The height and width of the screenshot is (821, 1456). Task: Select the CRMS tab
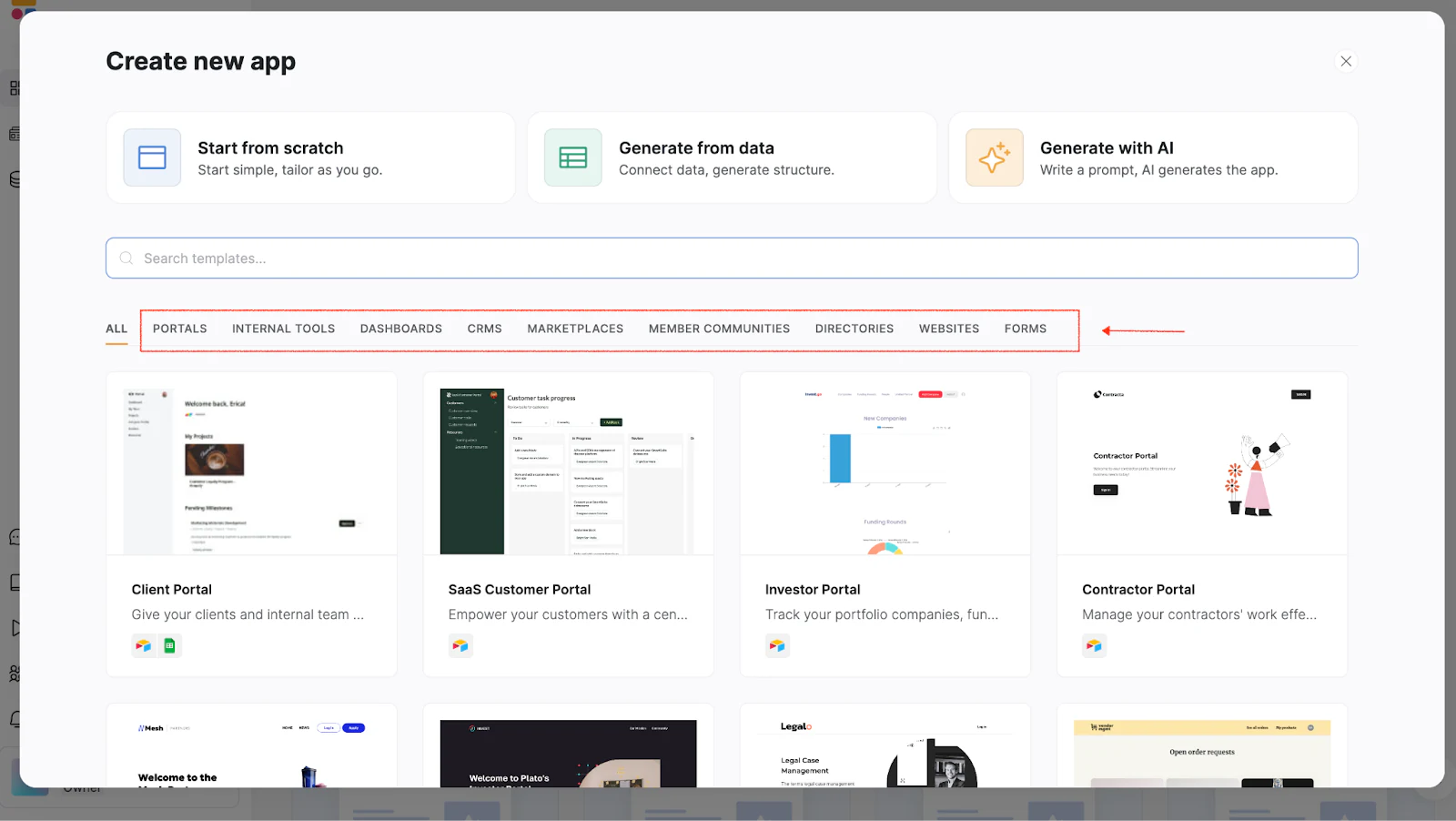[x=485, y=329]
